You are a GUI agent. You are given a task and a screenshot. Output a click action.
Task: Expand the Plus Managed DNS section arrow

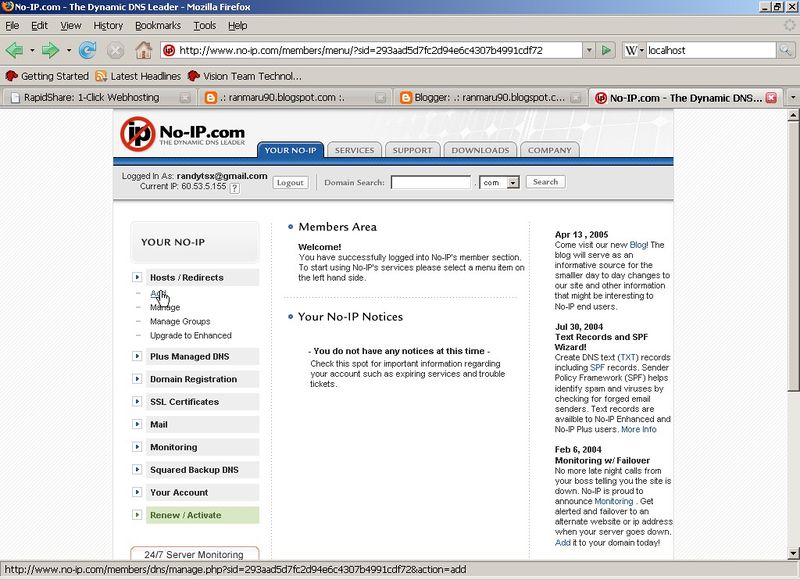[x=137, y=356]
